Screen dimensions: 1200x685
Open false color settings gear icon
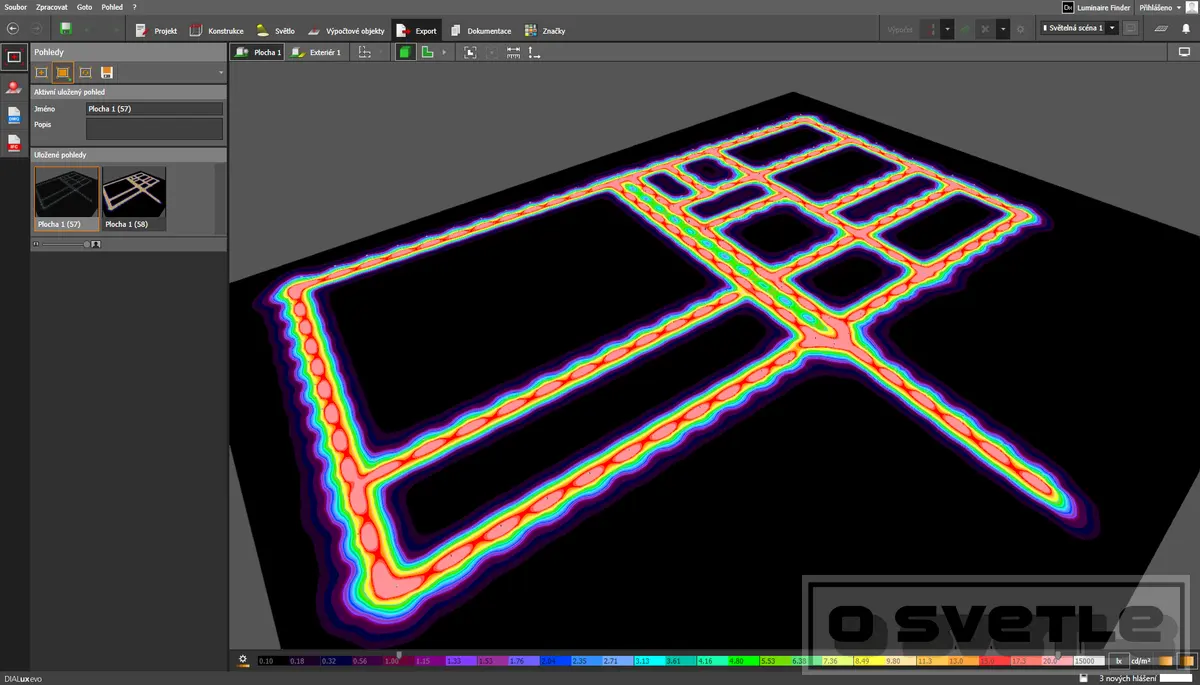(243, 660)
